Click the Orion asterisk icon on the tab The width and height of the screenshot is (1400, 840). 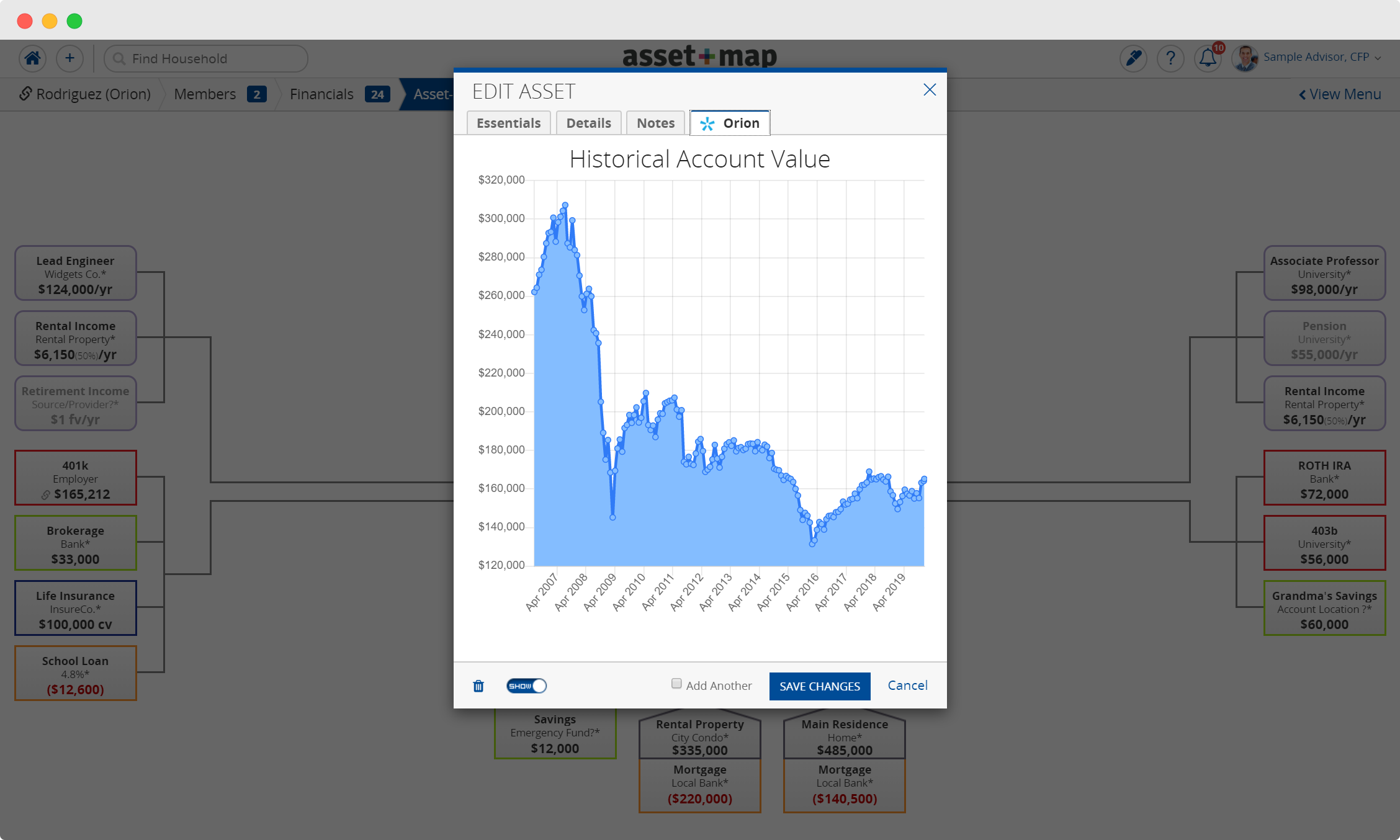[707, 123]
